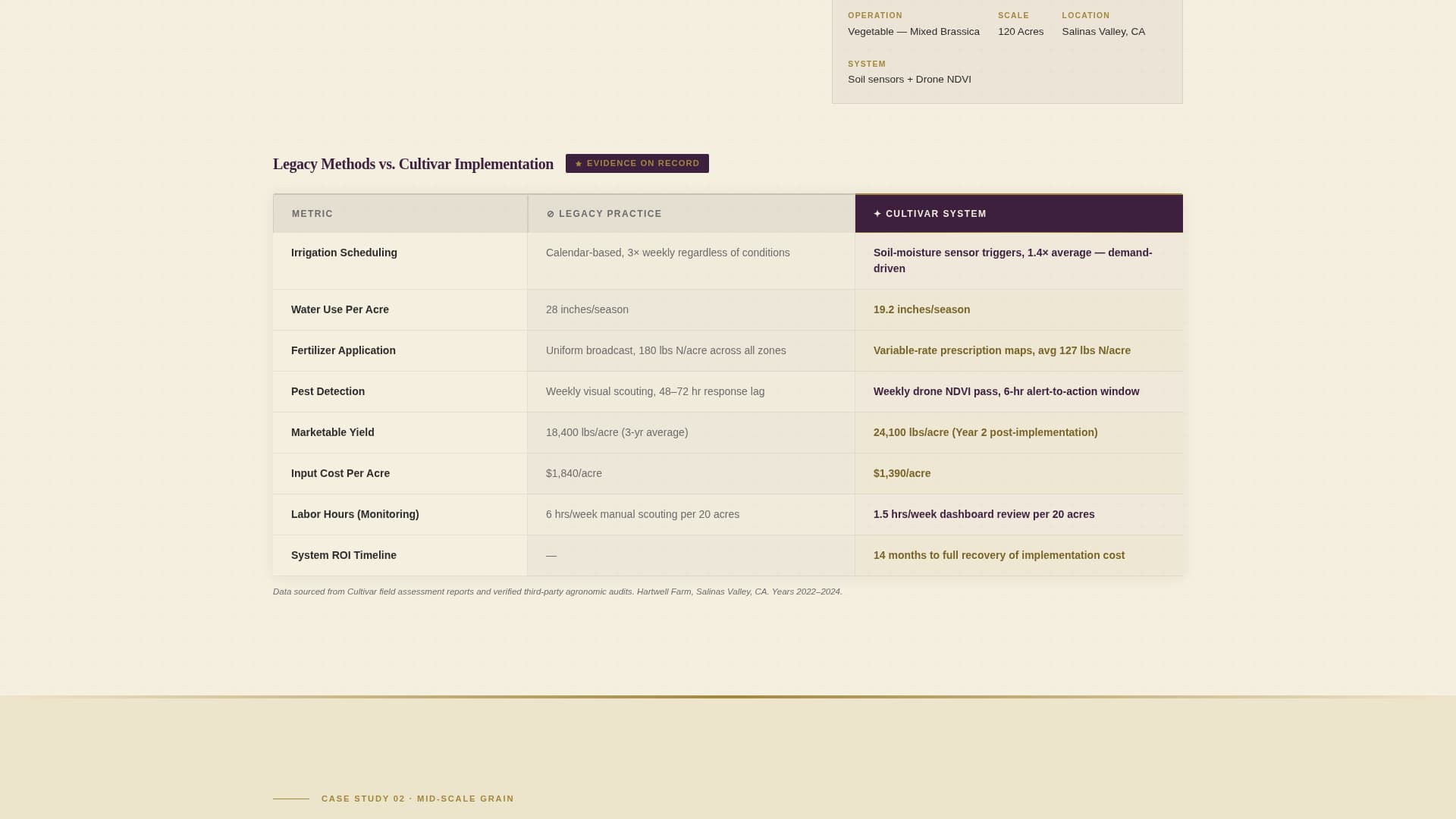
Task: Click '24,100 lbs/acre' Cultivar yield value
Action: click(x=986, y=432)
